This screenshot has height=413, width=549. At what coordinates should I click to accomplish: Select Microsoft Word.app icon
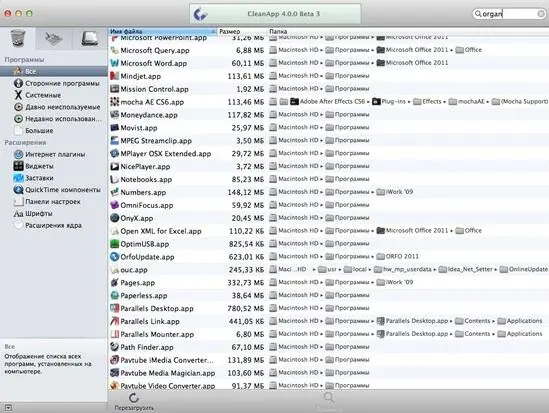pyautogui.click(x=114, y=63)
